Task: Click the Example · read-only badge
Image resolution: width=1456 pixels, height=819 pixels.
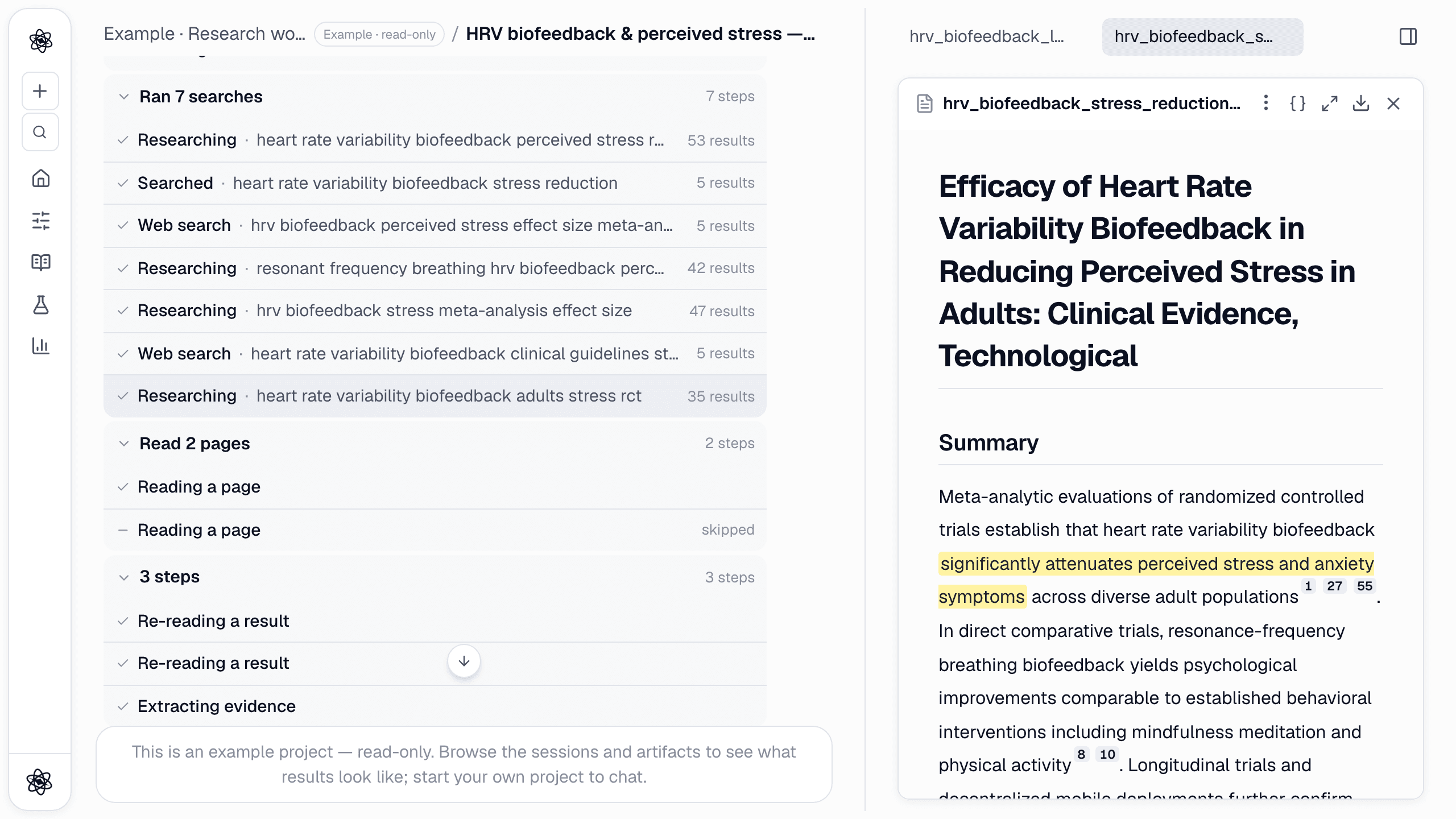Action: click(x=379, y=34)
